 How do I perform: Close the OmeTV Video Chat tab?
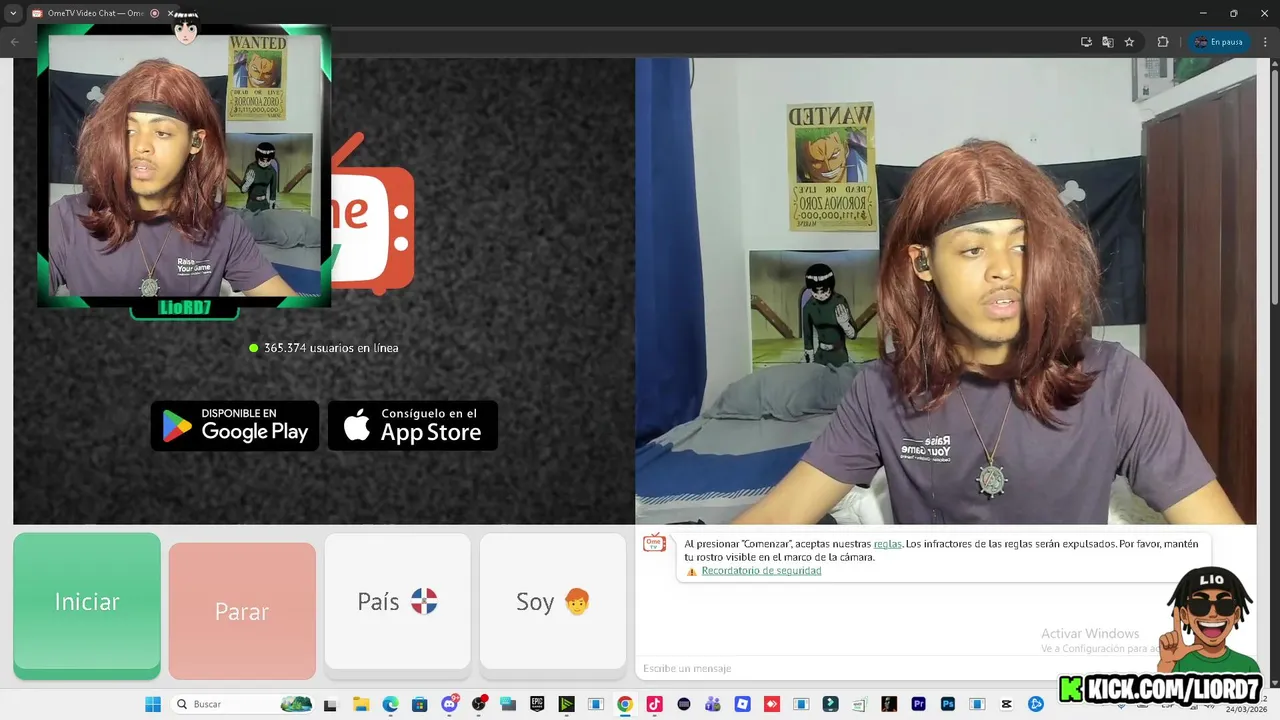(x=169, y=13)
